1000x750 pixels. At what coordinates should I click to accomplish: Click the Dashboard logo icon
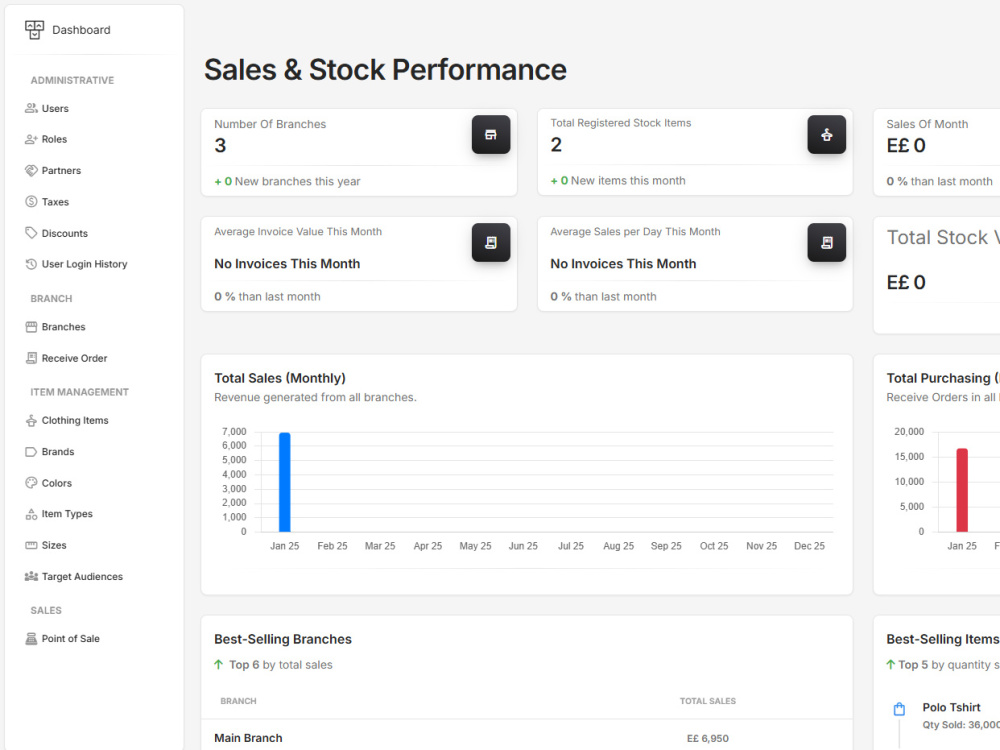(x=34, y=29)
